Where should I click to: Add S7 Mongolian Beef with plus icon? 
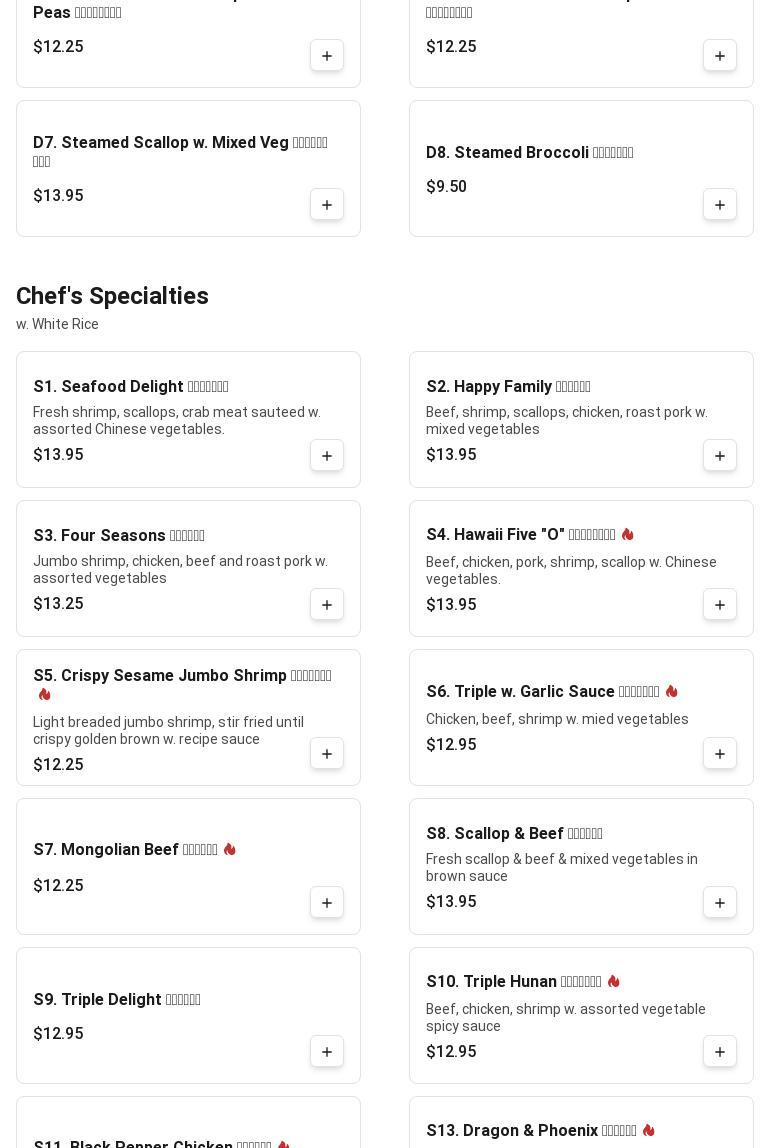click(326, 903)
